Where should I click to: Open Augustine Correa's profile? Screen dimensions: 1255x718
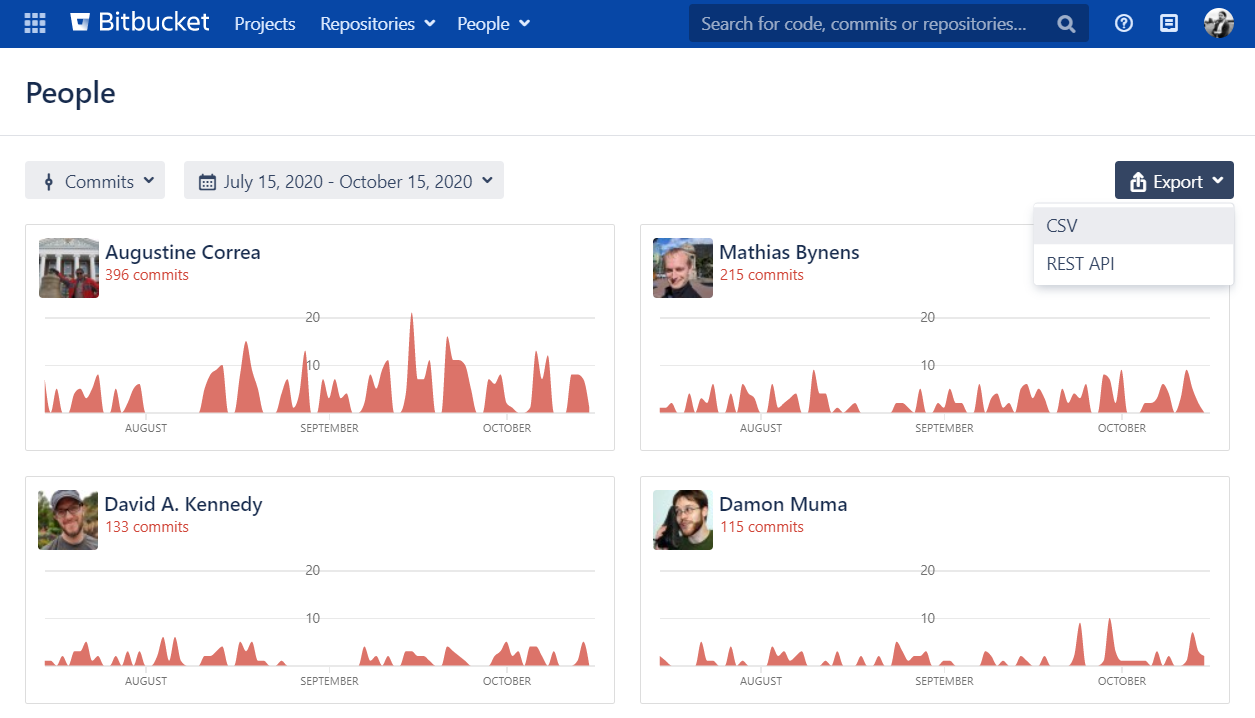(182, 252)
